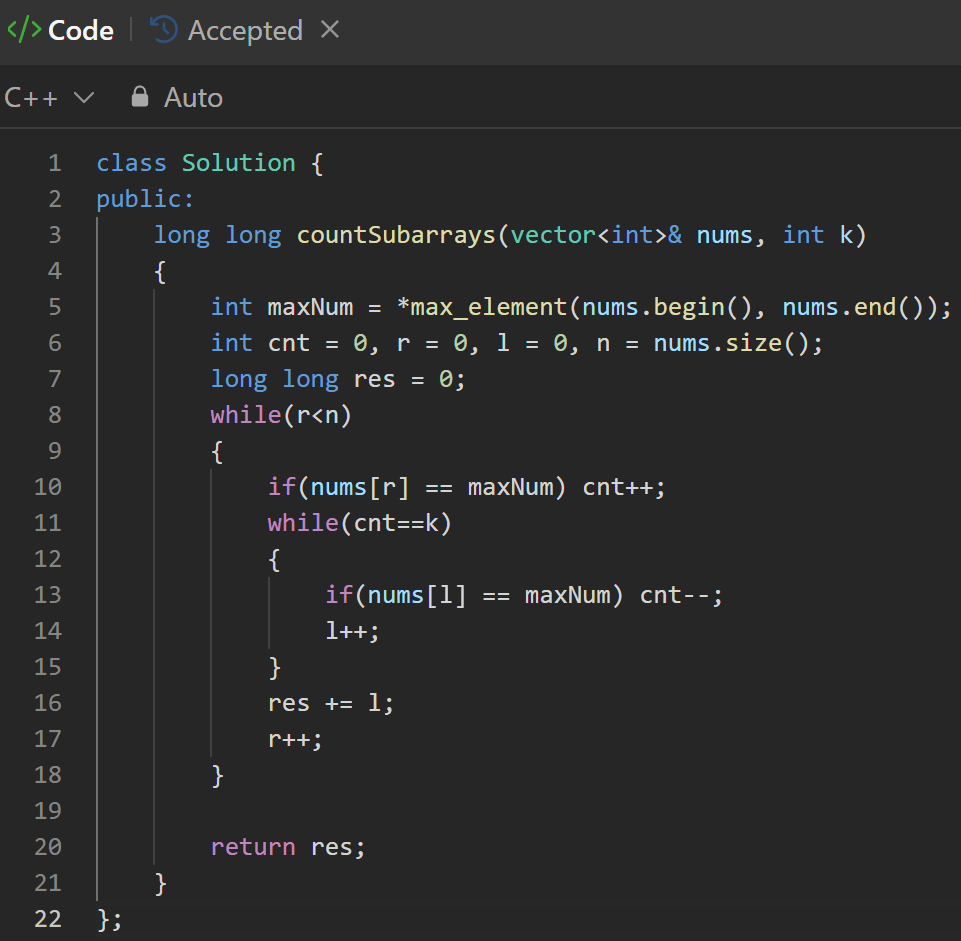Click the lock icon beside Auto

140,97
